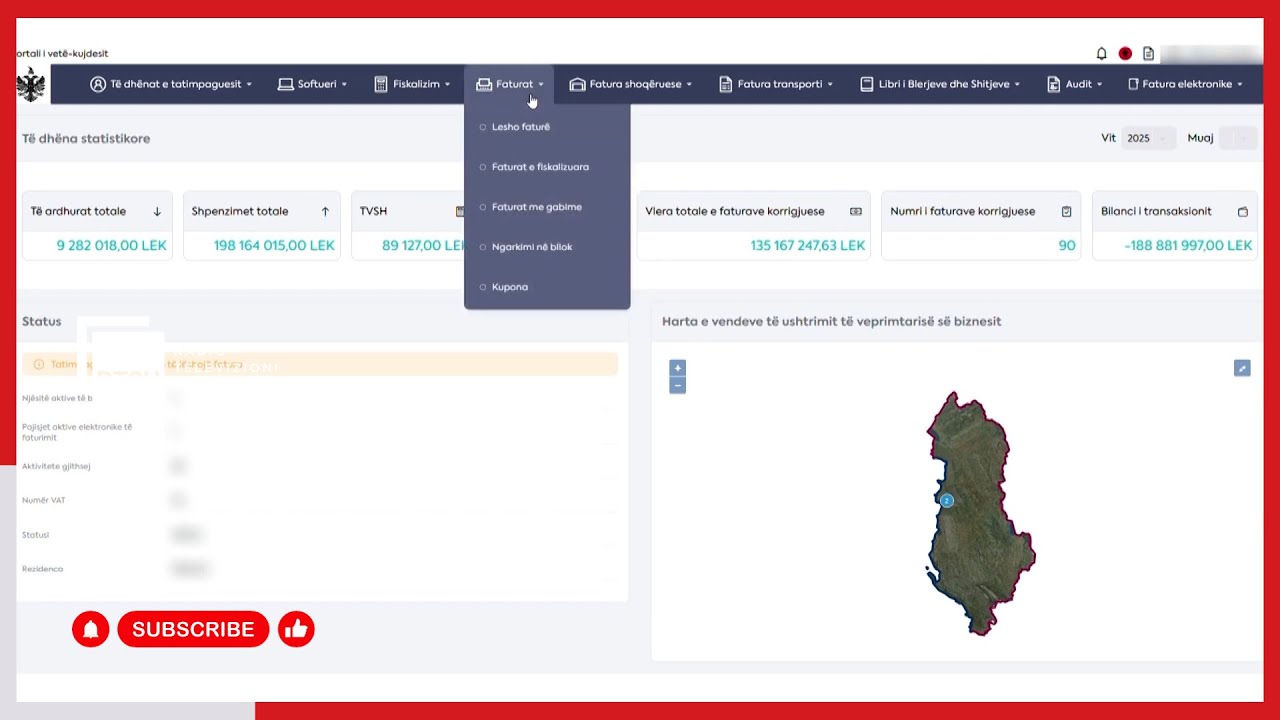Open Libri i Blerjeve dhe Shitjeve menu
This screenshot has height=720, width=1280.
(x=940, y=84)
